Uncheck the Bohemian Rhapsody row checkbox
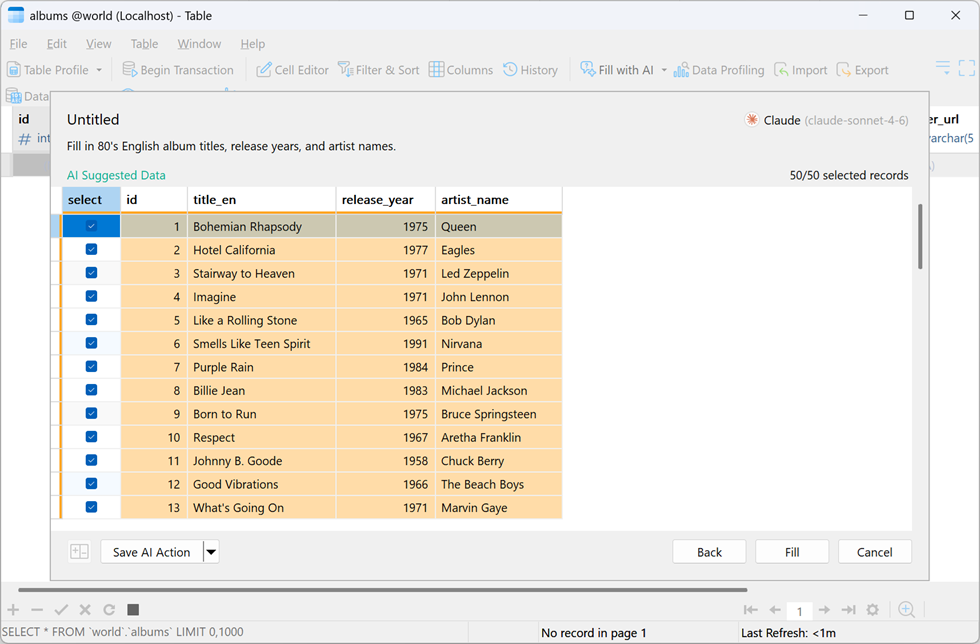Image resolution: width=980 pixels, height=644 pixels. pos(91,226)
